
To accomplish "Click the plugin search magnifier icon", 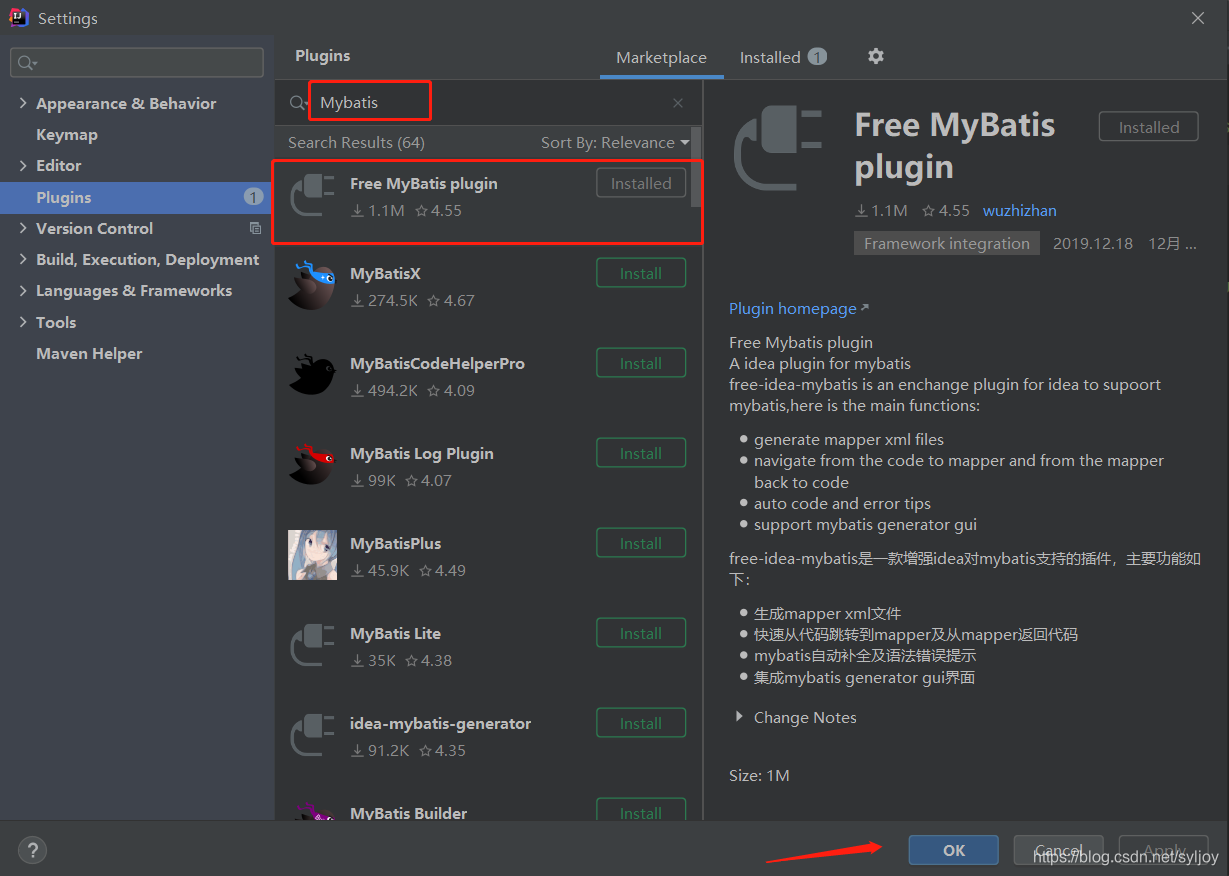I will point(298,103).
